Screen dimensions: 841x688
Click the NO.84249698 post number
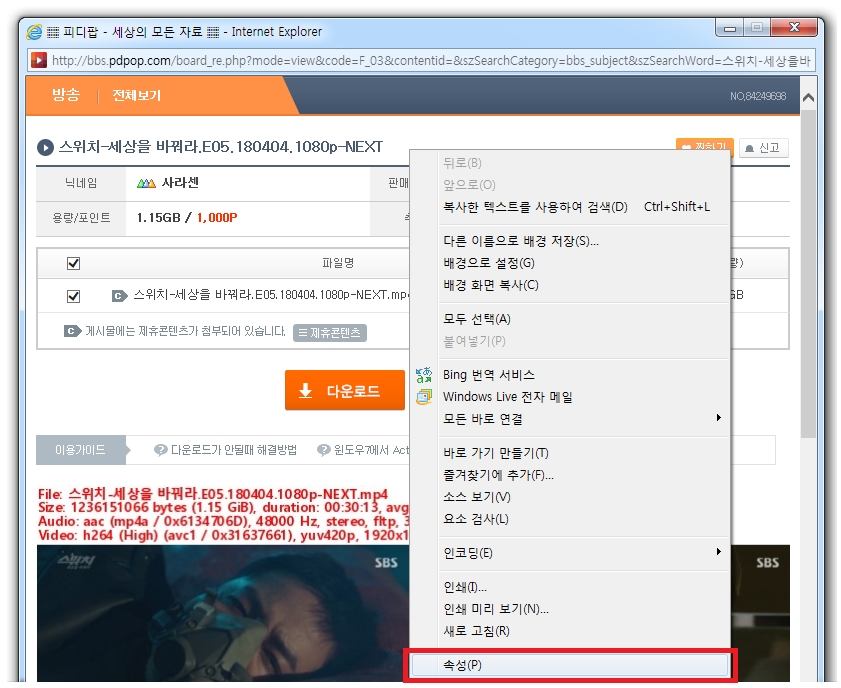[x=758, y=96]
